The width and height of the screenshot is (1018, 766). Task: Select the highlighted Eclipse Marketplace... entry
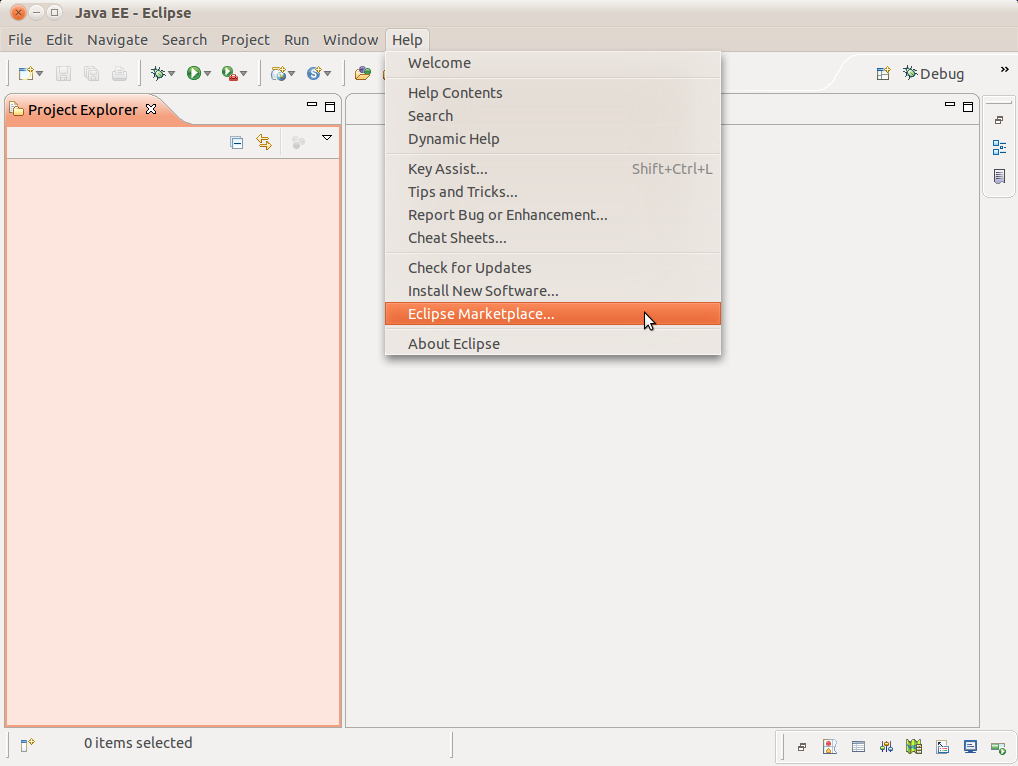coord(552,314)
